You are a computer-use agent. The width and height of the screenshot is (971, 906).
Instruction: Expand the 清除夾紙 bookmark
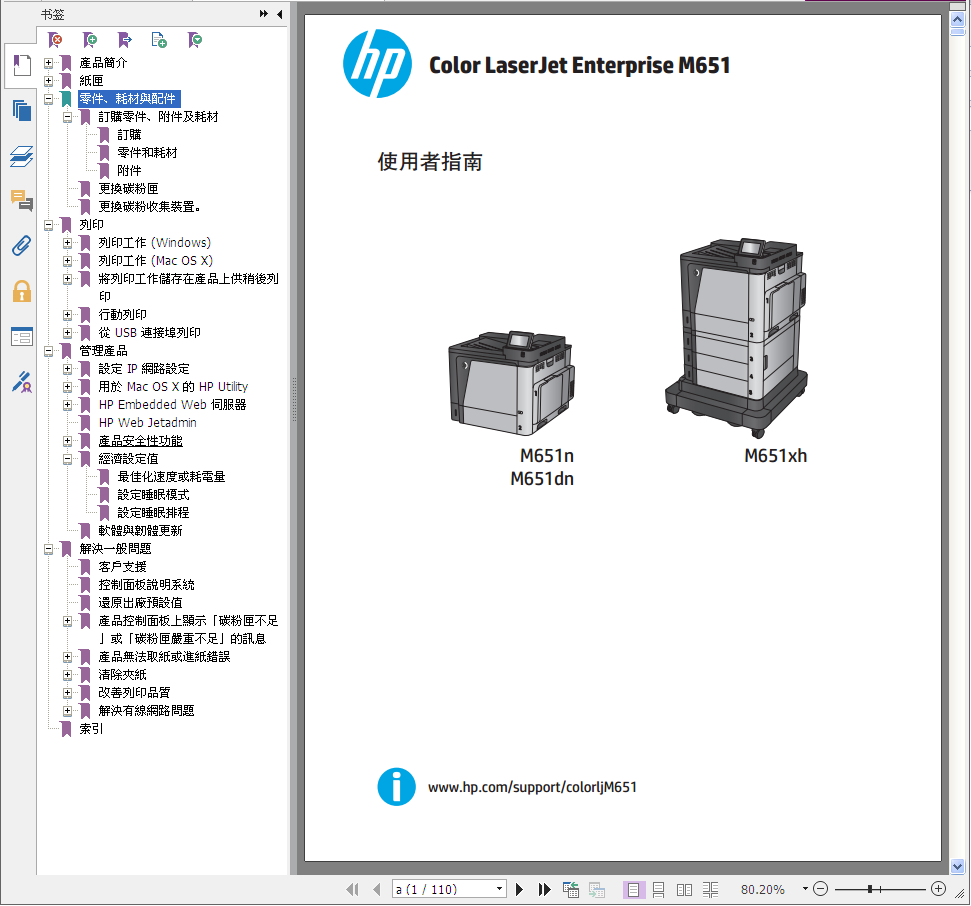tap(67, 674)
